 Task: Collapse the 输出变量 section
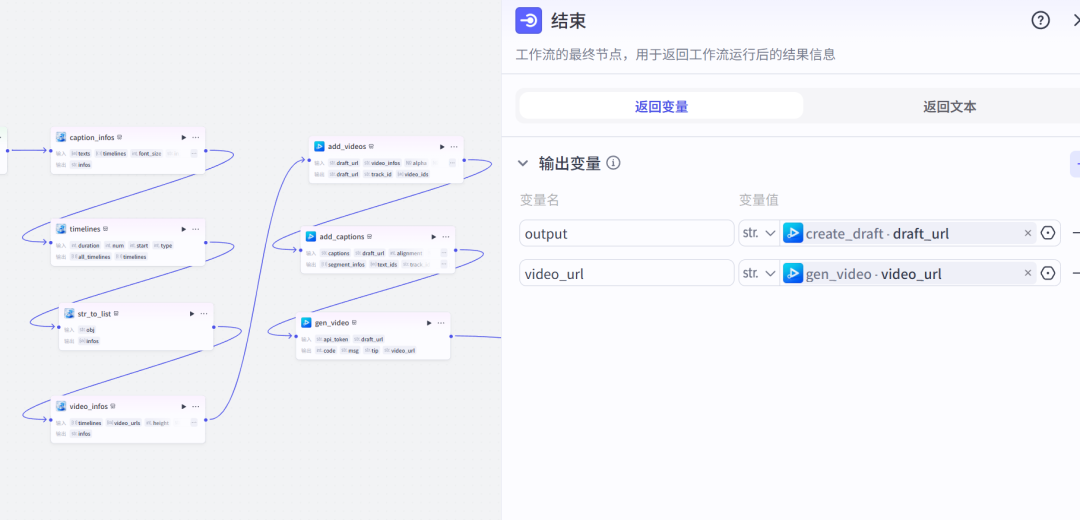click(523, 163)
